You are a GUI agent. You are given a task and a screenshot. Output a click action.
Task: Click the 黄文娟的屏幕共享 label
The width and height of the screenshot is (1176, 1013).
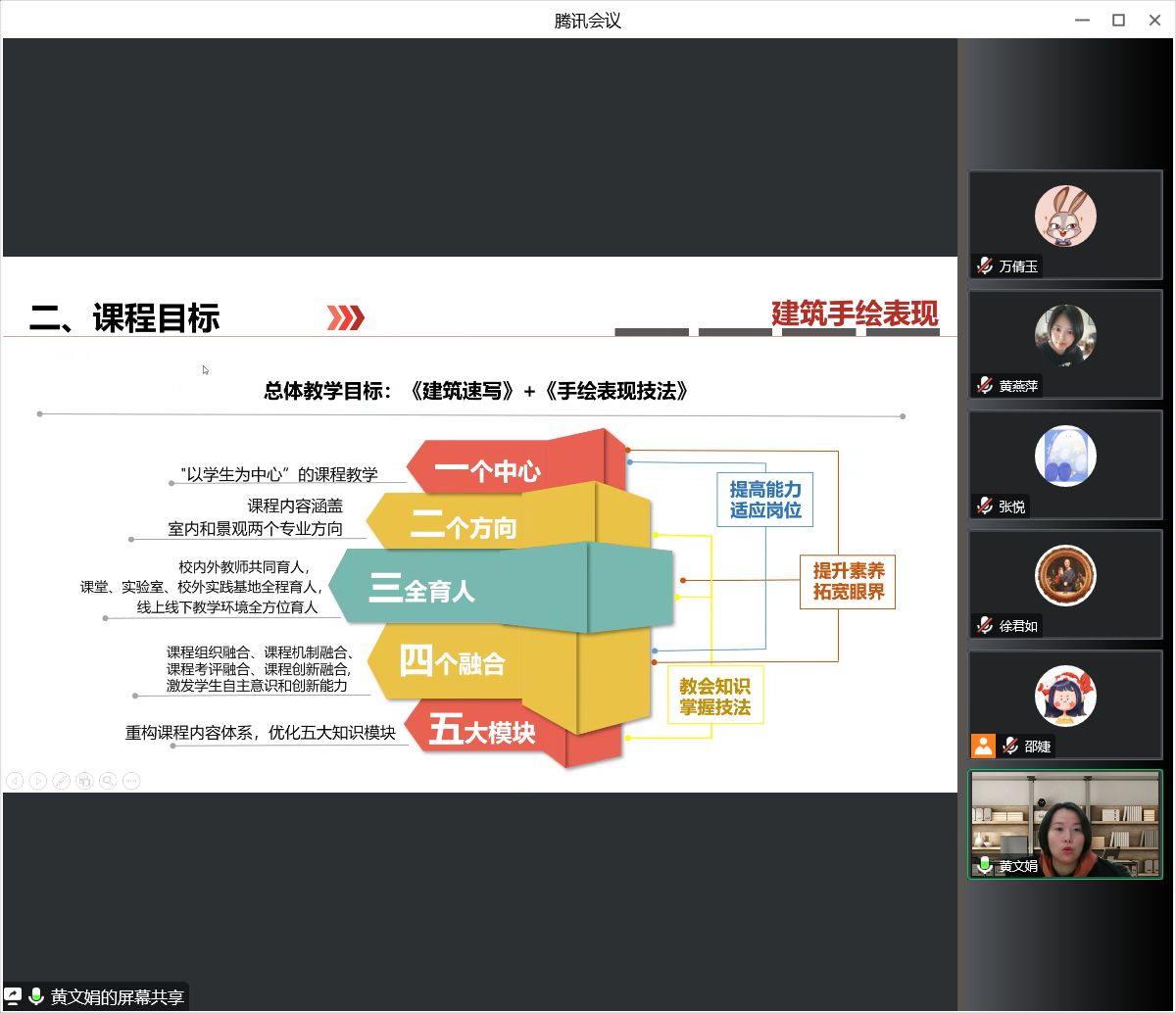[118, 997]
